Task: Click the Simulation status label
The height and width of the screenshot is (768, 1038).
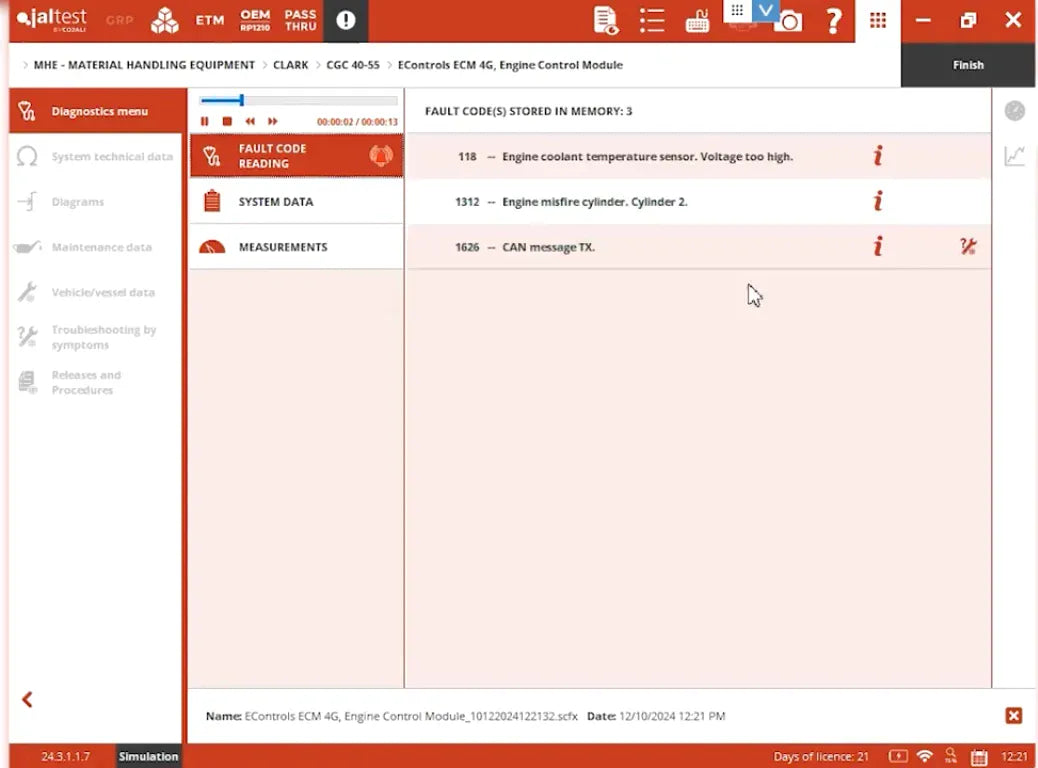Action: pyautogui.click(x=148, y=756)
